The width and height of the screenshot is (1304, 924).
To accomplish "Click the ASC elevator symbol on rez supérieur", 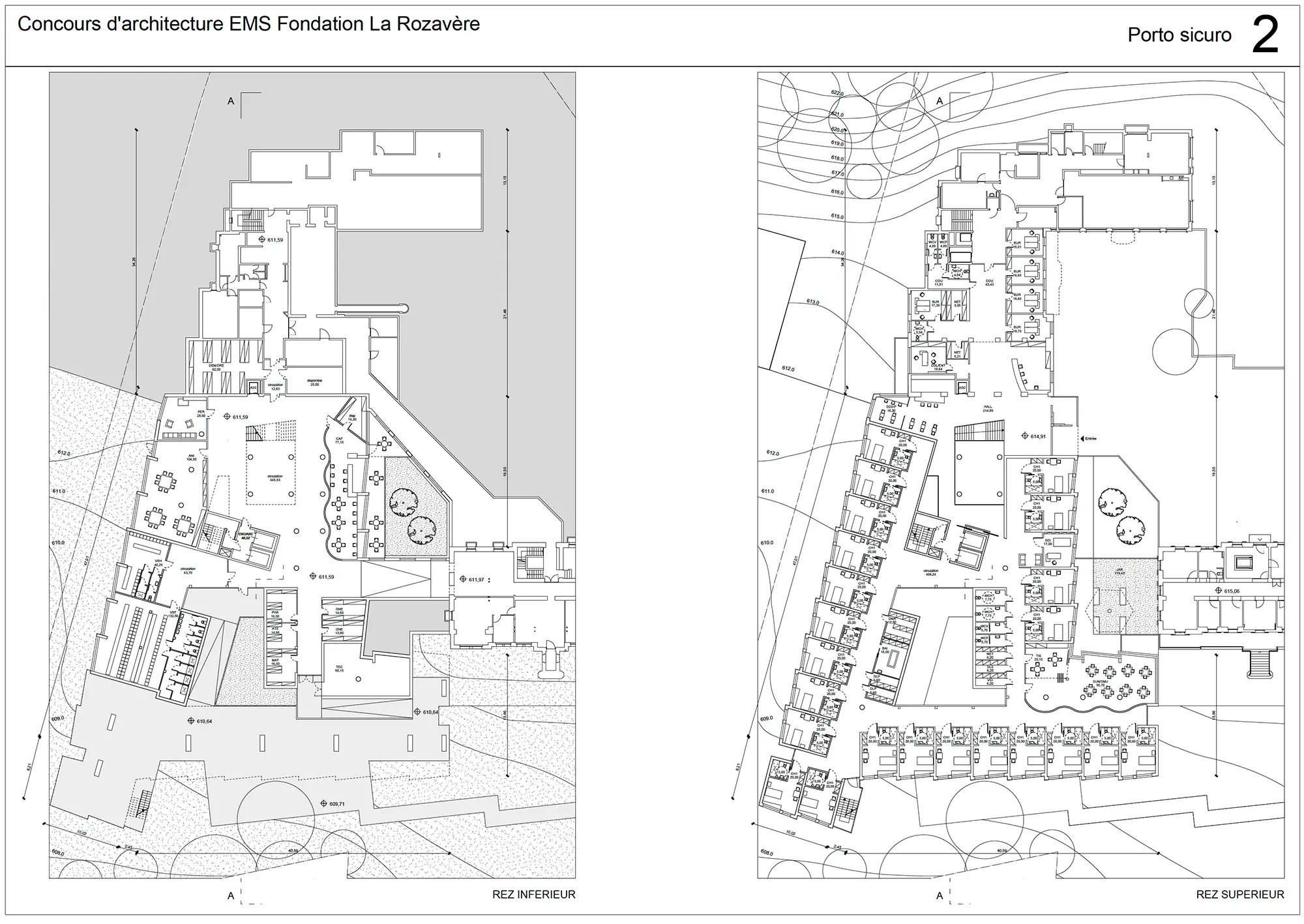I will pyautogui.click(x=962, y=388).
